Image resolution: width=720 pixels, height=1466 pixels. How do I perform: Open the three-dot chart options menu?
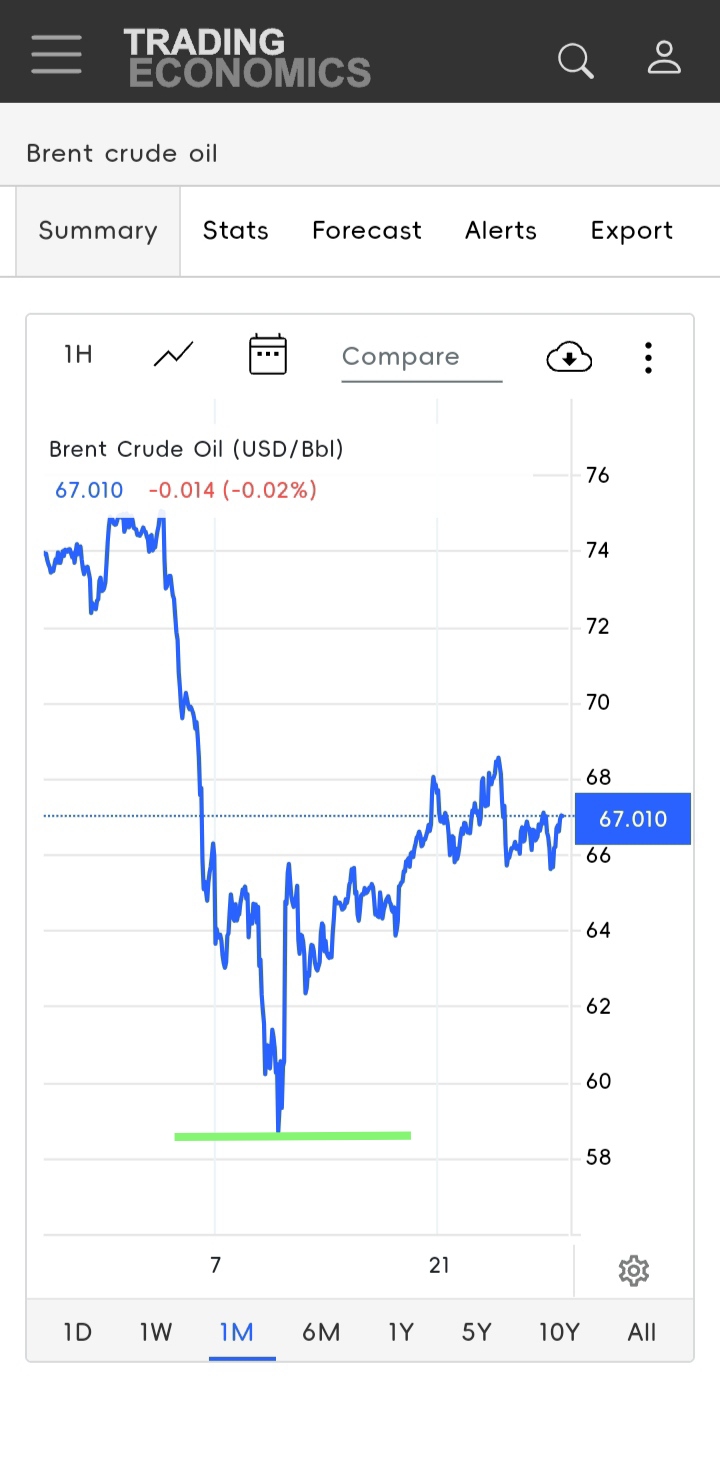(649, 357)
